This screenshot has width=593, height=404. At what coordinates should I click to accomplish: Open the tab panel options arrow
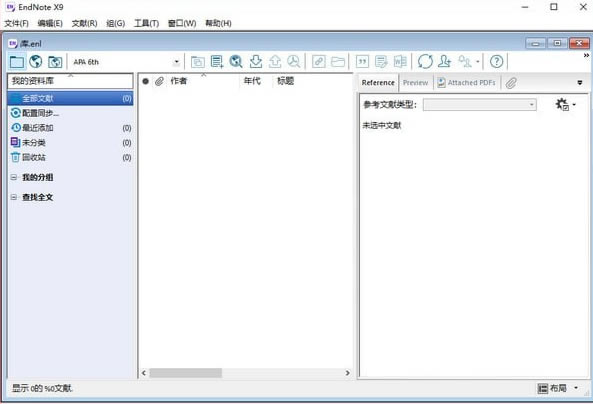pos(580,82)
